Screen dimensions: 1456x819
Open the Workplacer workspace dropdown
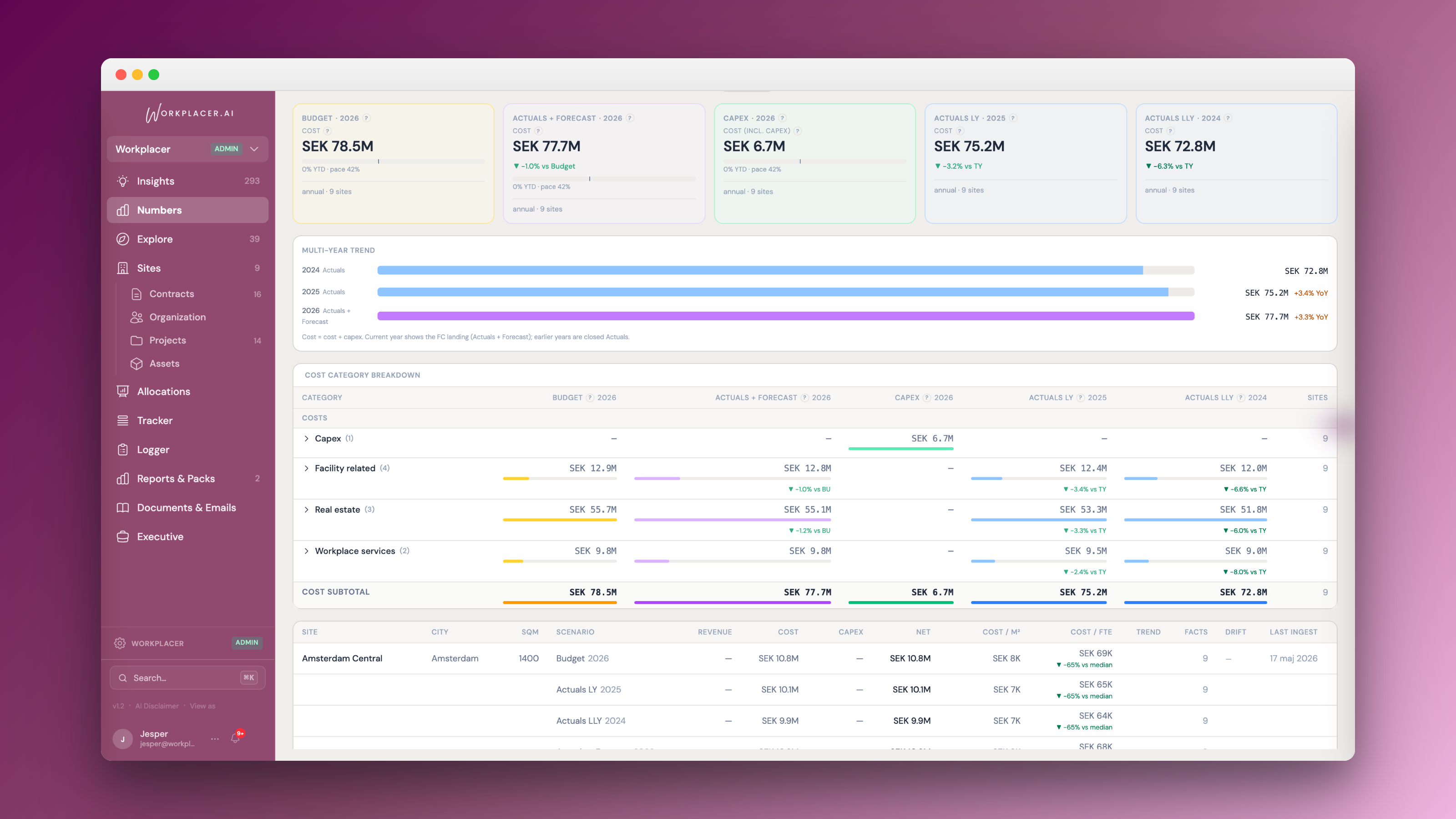point(187,149)
